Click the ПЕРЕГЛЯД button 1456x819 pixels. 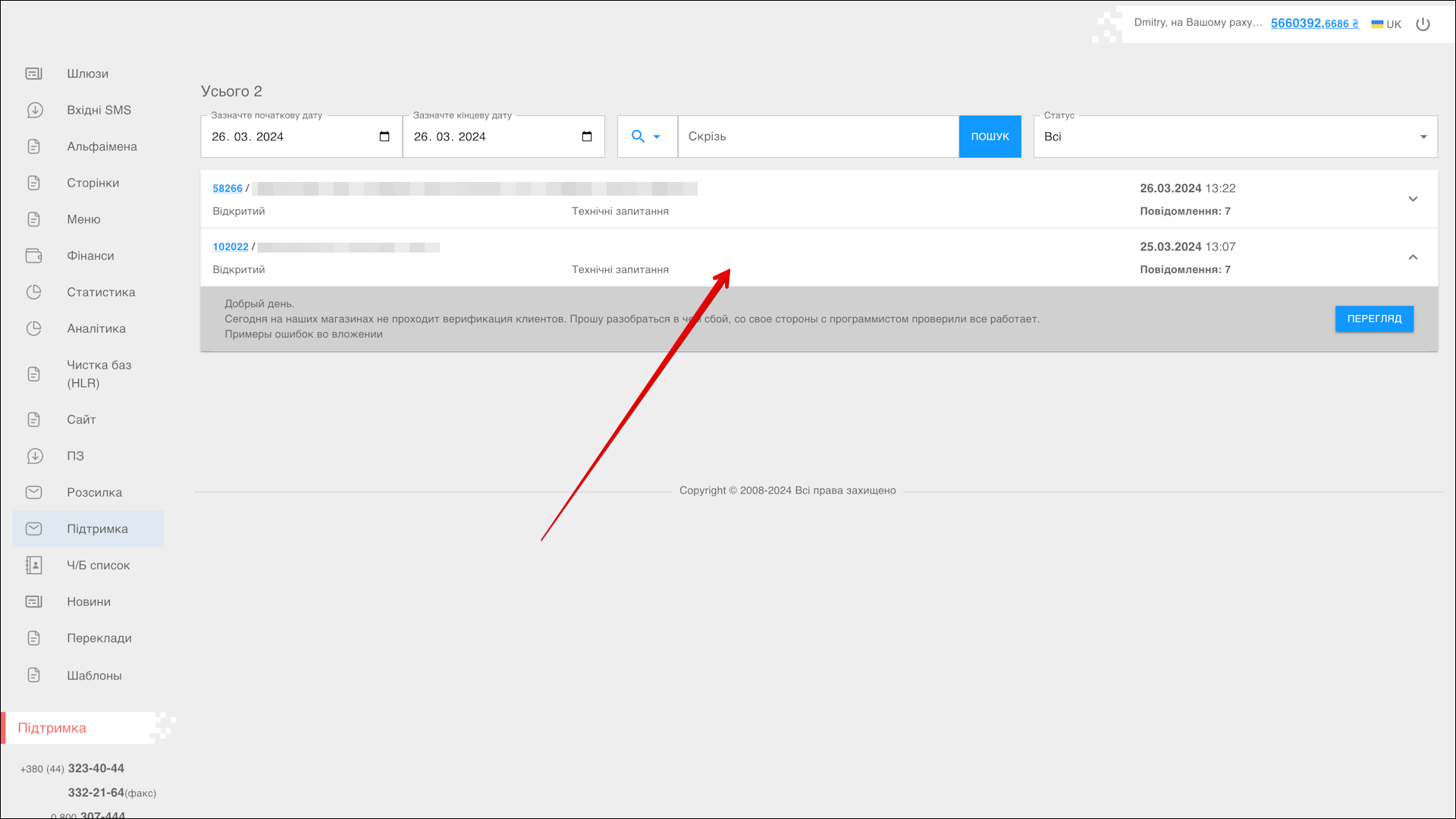click(1374, 318)
